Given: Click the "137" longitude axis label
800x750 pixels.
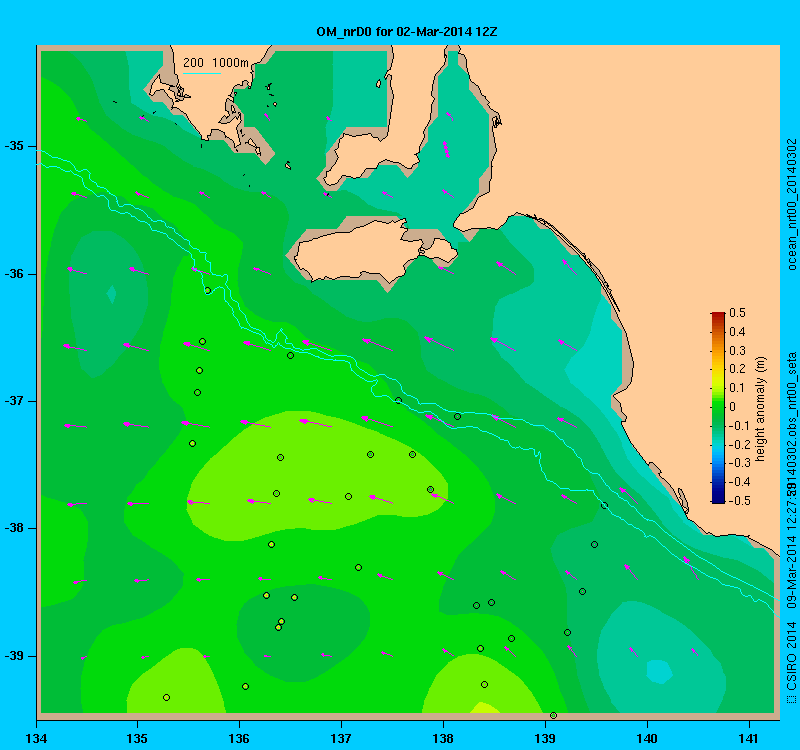Looking at the screenshot, I should pyautogui.click(x=341, y=738).
